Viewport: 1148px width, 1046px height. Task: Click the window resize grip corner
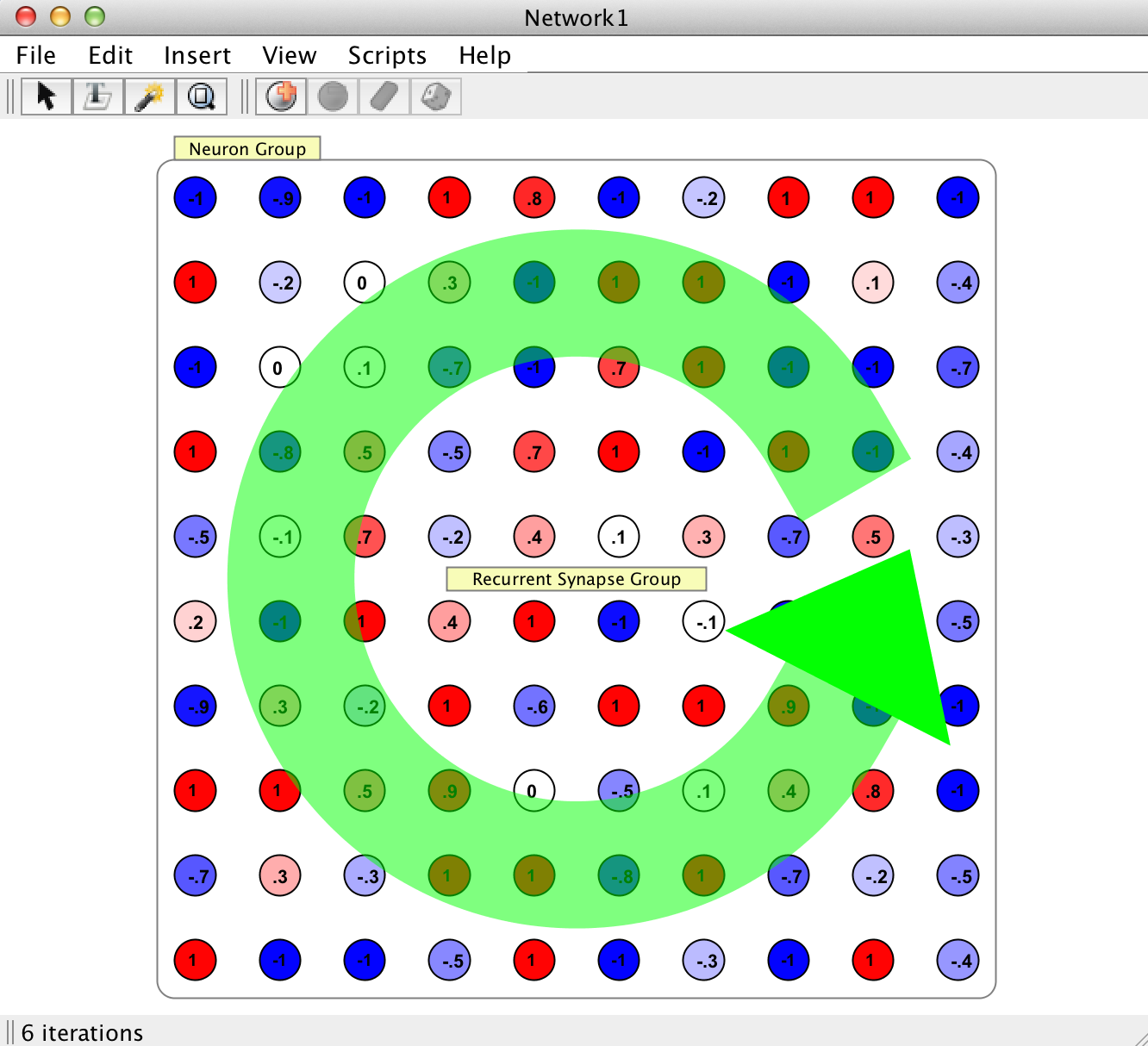(1138, 1036)
